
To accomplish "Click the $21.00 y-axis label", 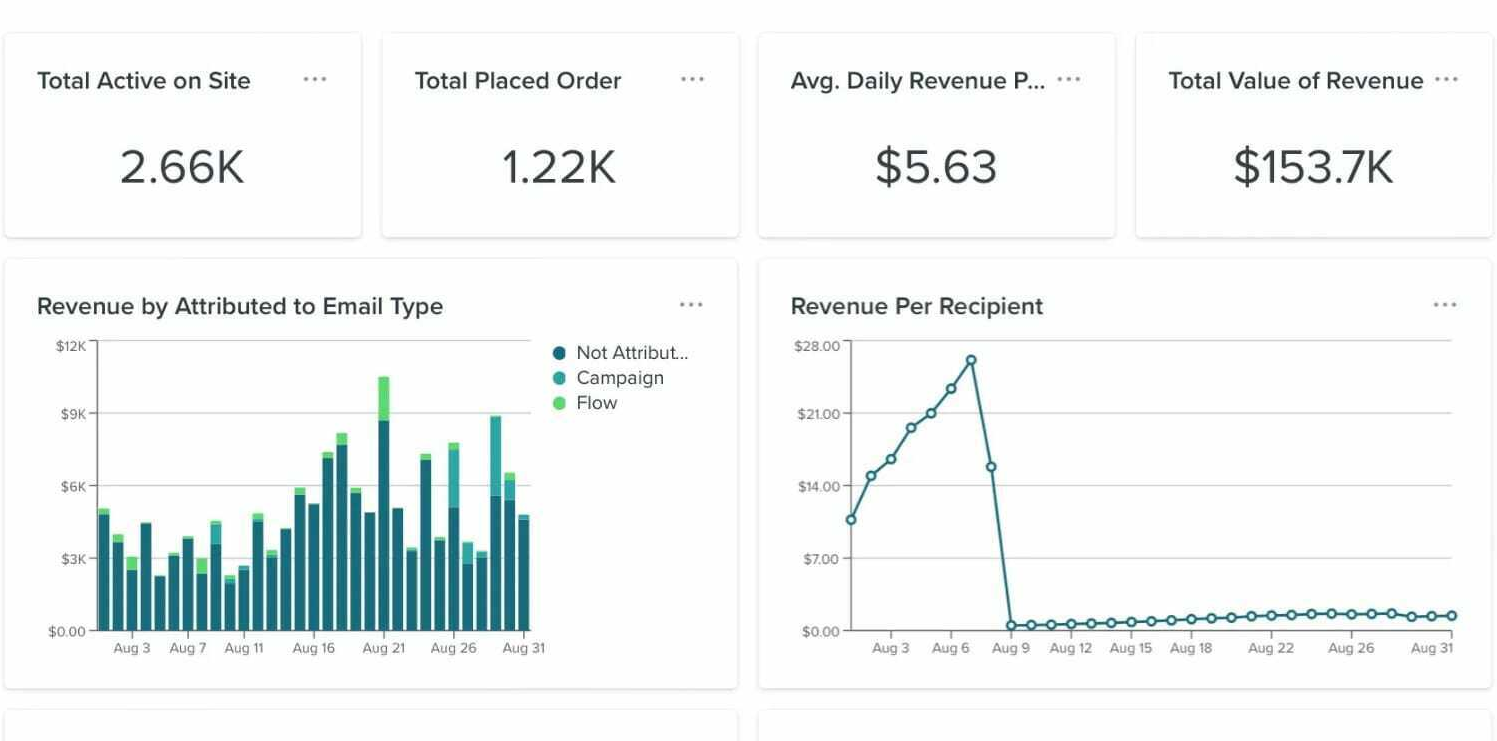I will coord(817,413).
